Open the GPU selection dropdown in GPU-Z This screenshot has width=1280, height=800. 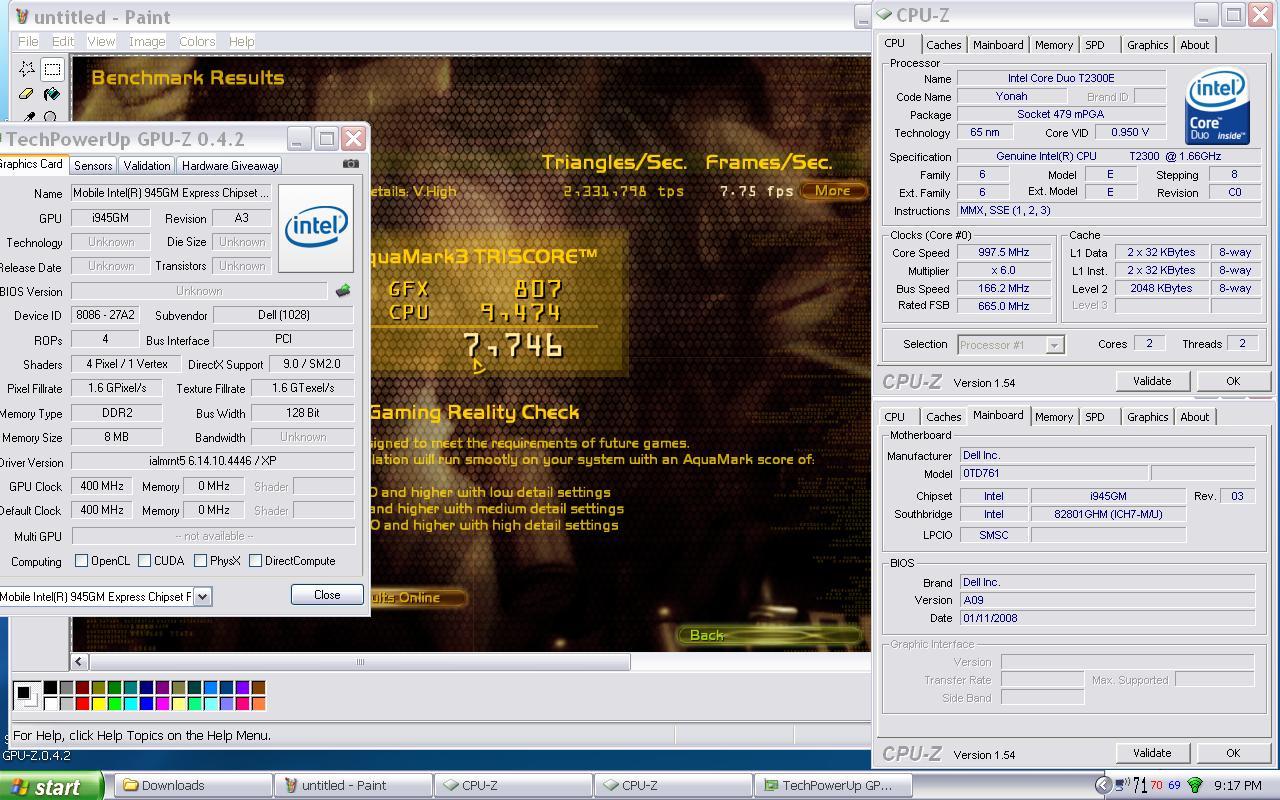[x=202, y=596]
